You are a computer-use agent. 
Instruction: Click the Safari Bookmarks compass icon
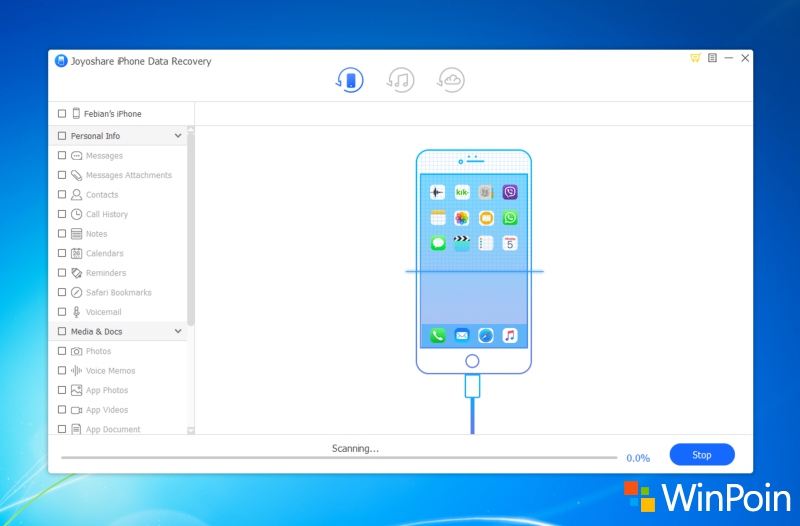point(76,292)
